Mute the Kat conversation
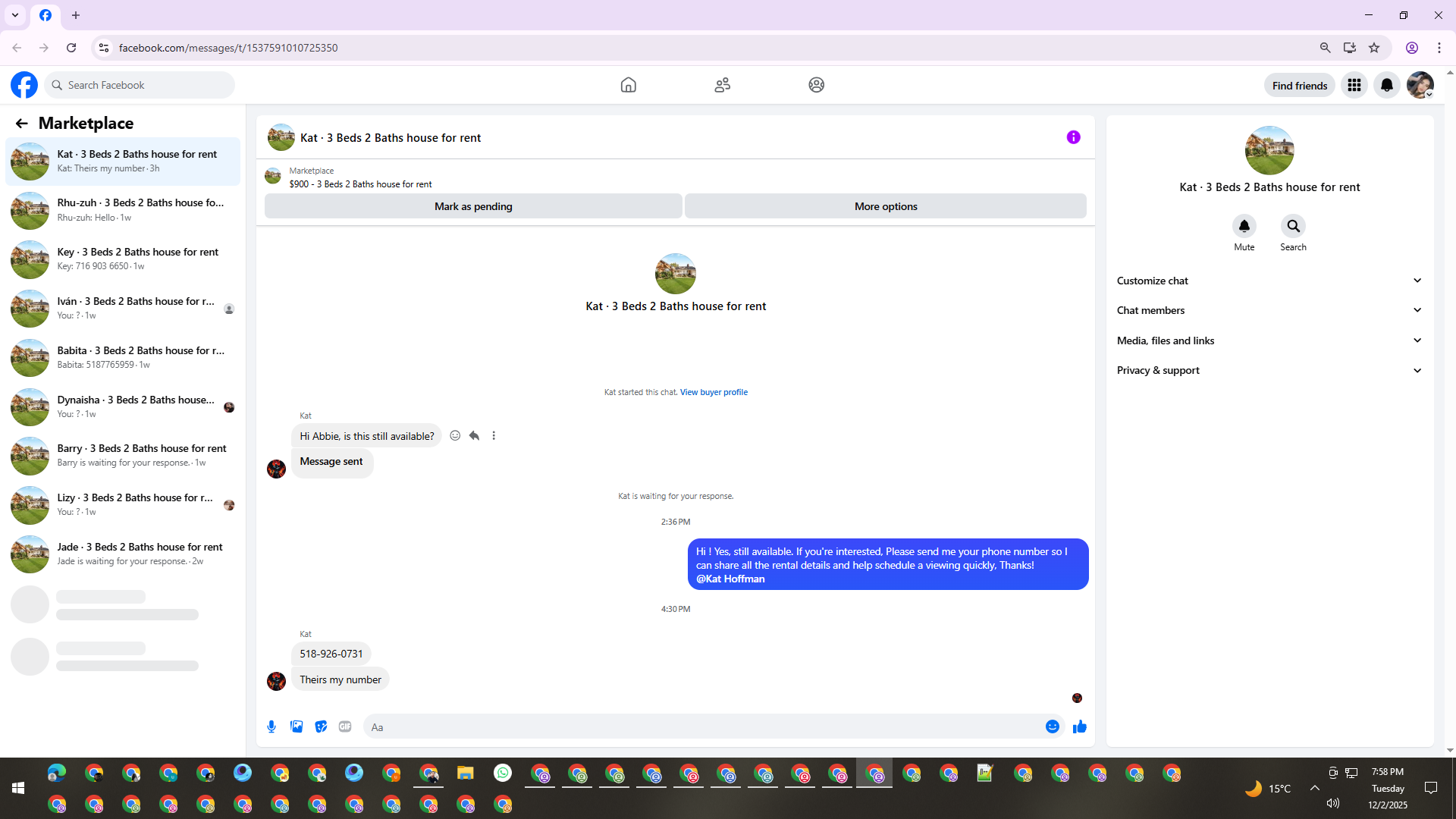Viewport: 1456px width, 819px height. pos(1244,226)
